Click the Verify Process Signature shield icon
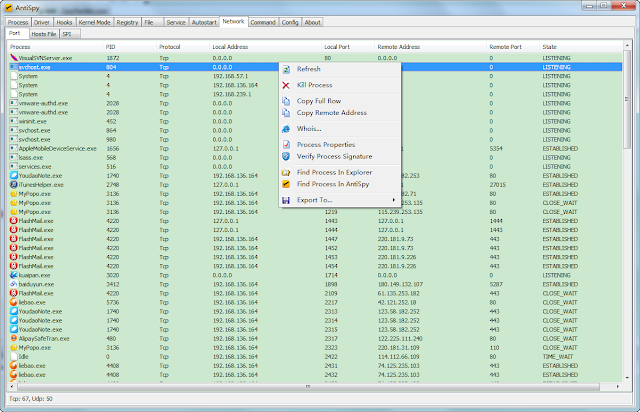 (286, 156)
